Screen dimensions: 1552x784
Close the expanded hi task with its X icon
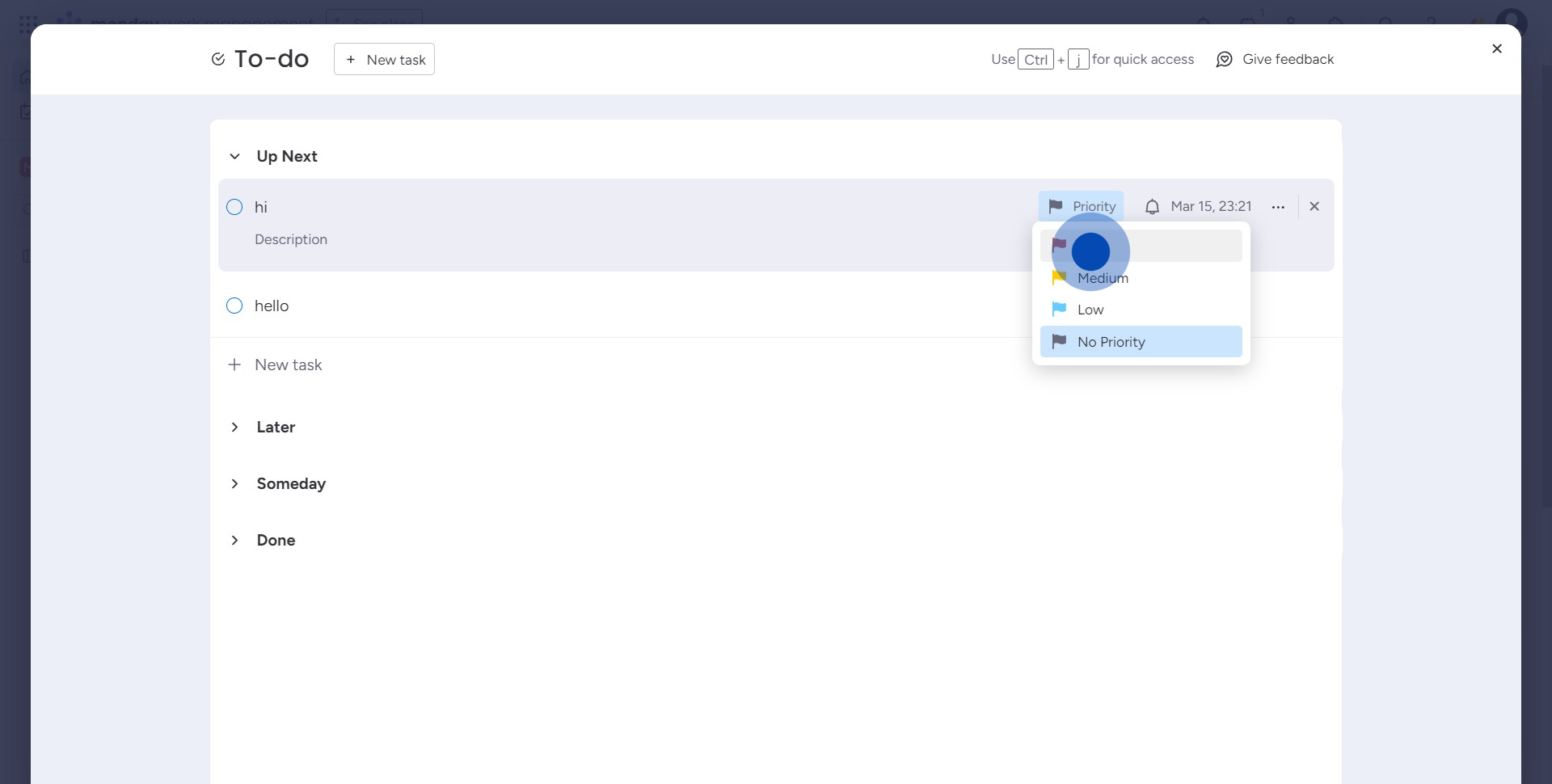point(1314,207)
